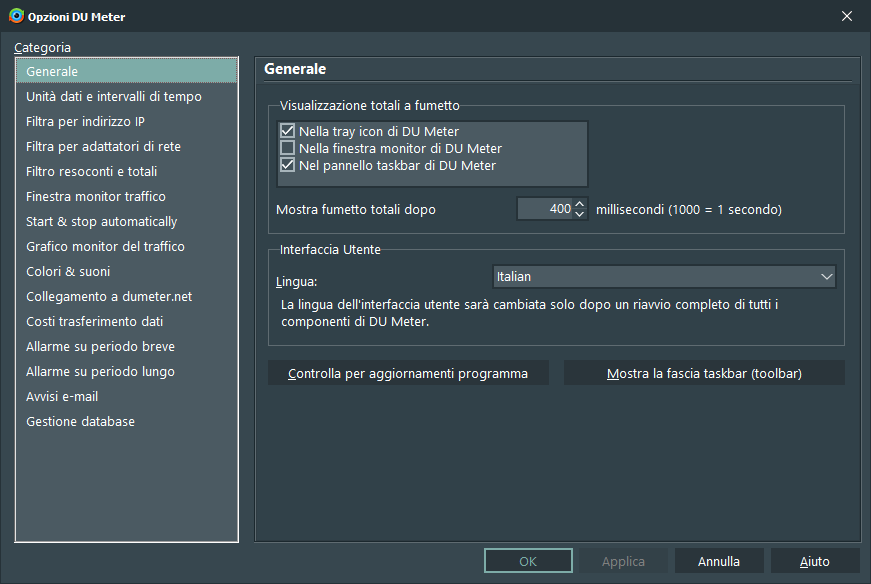
Task: Increase fumetto delay with up arrow
Action: click(579, 204)
